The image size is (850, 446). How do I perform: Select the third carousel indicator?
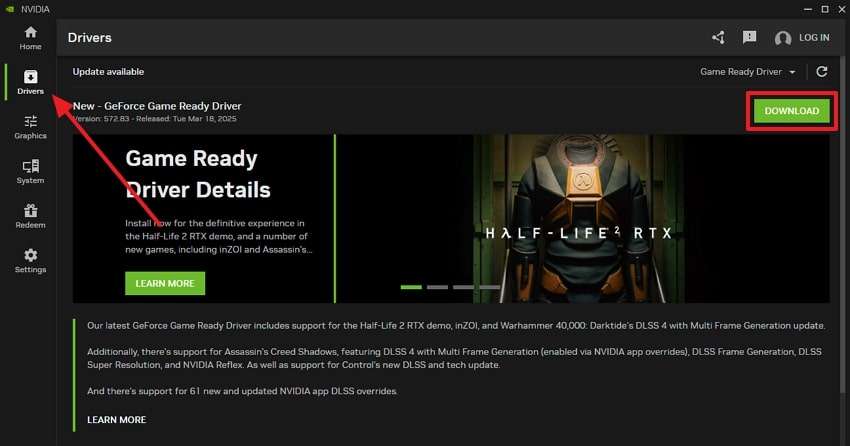[463, 287]
